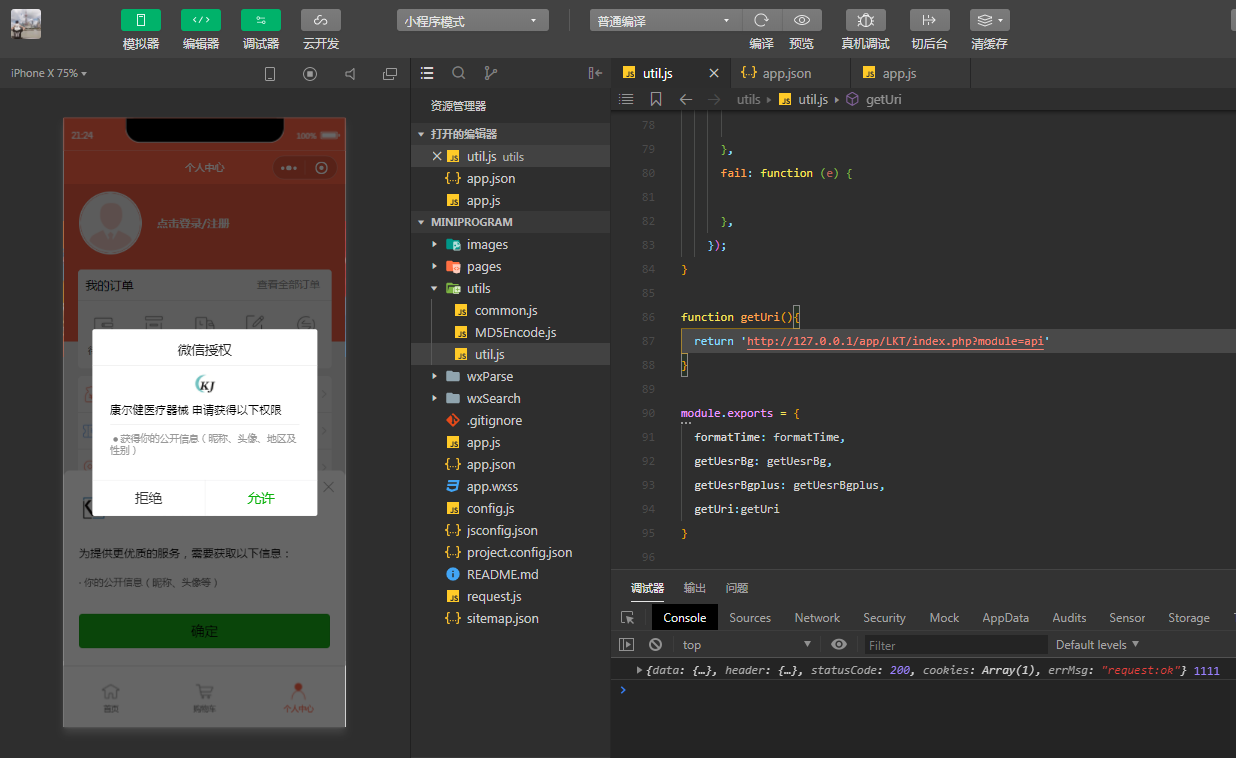
Task: Switch to the AppData devtools tab
Action: (x=1006, y=618)
